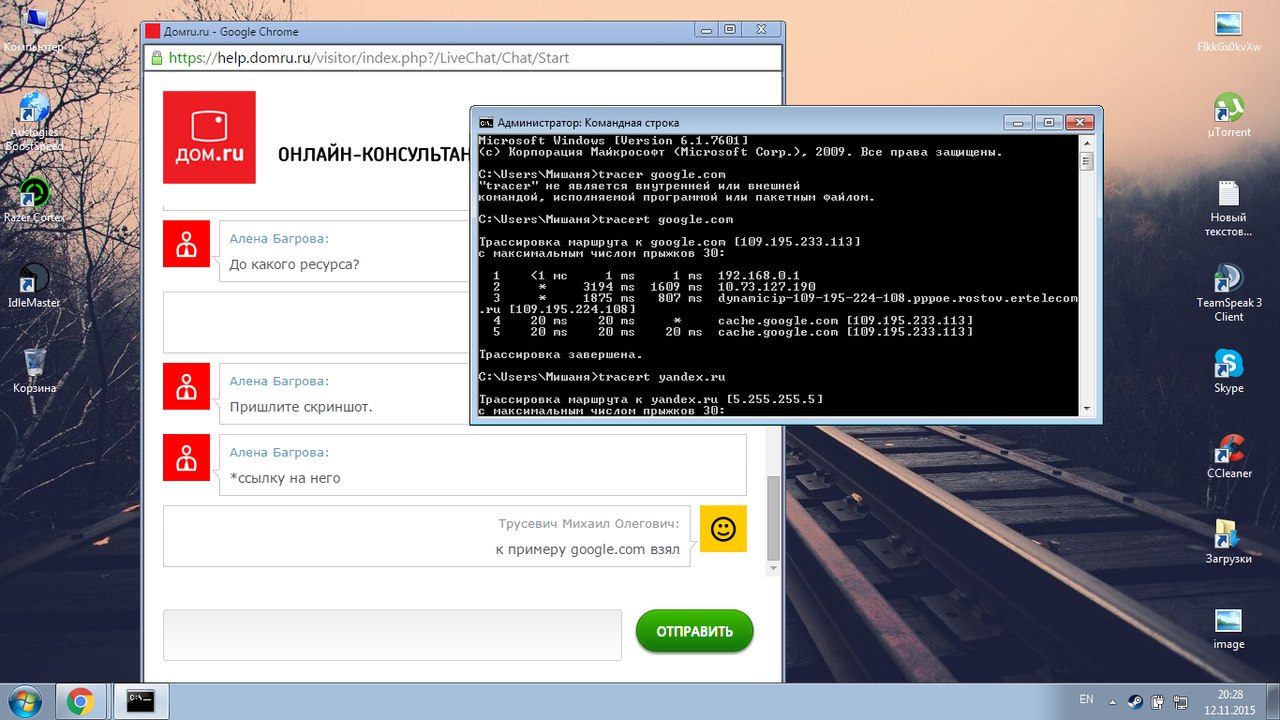1280x720 pixels.
Task: Click the "ОНЛАЙН-КОНСУЛЬТАН" chat heading
Action: coord(374,155)
